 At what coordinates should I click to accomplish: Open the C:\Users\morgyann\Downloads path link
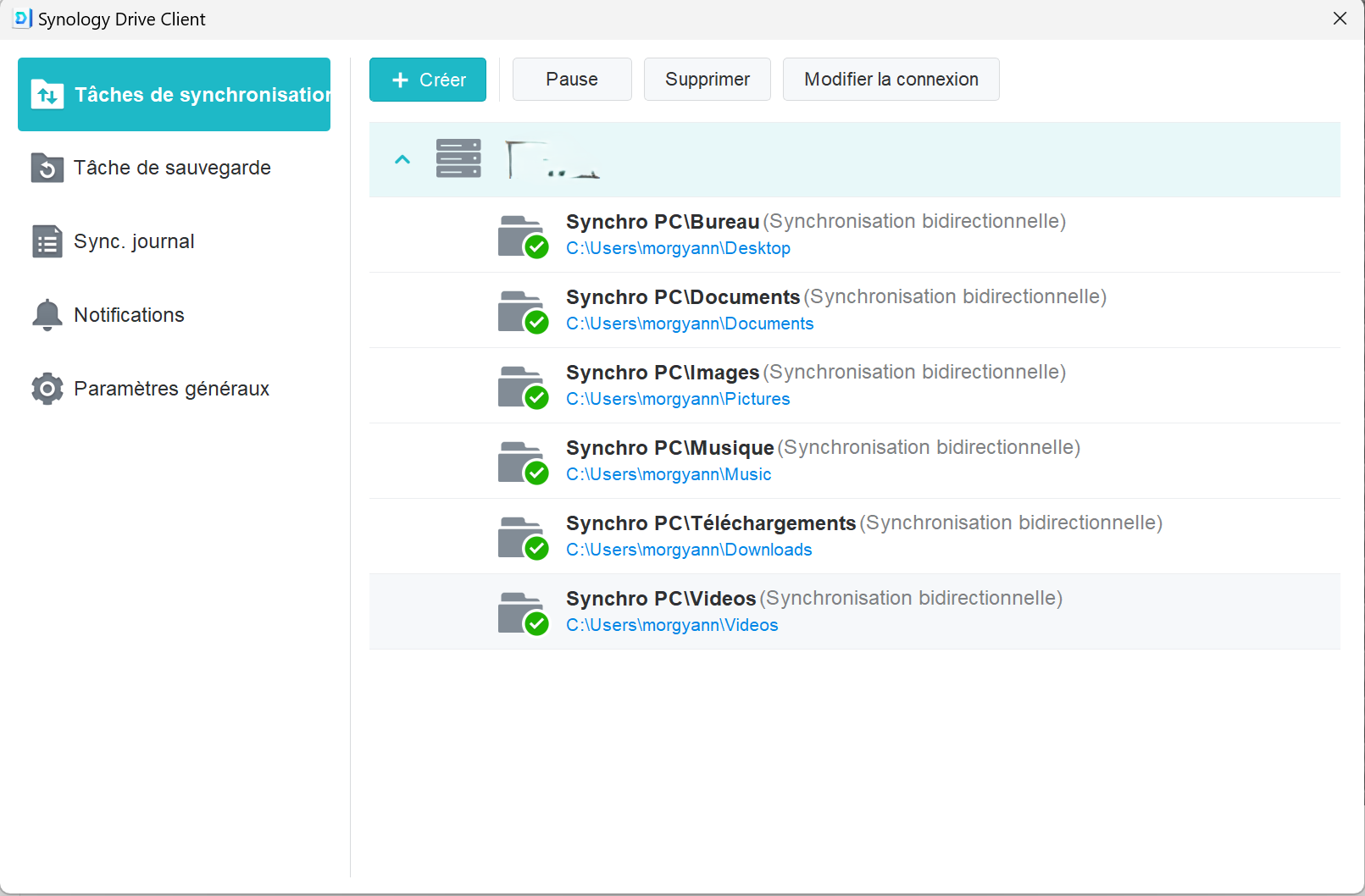point(689,550)
